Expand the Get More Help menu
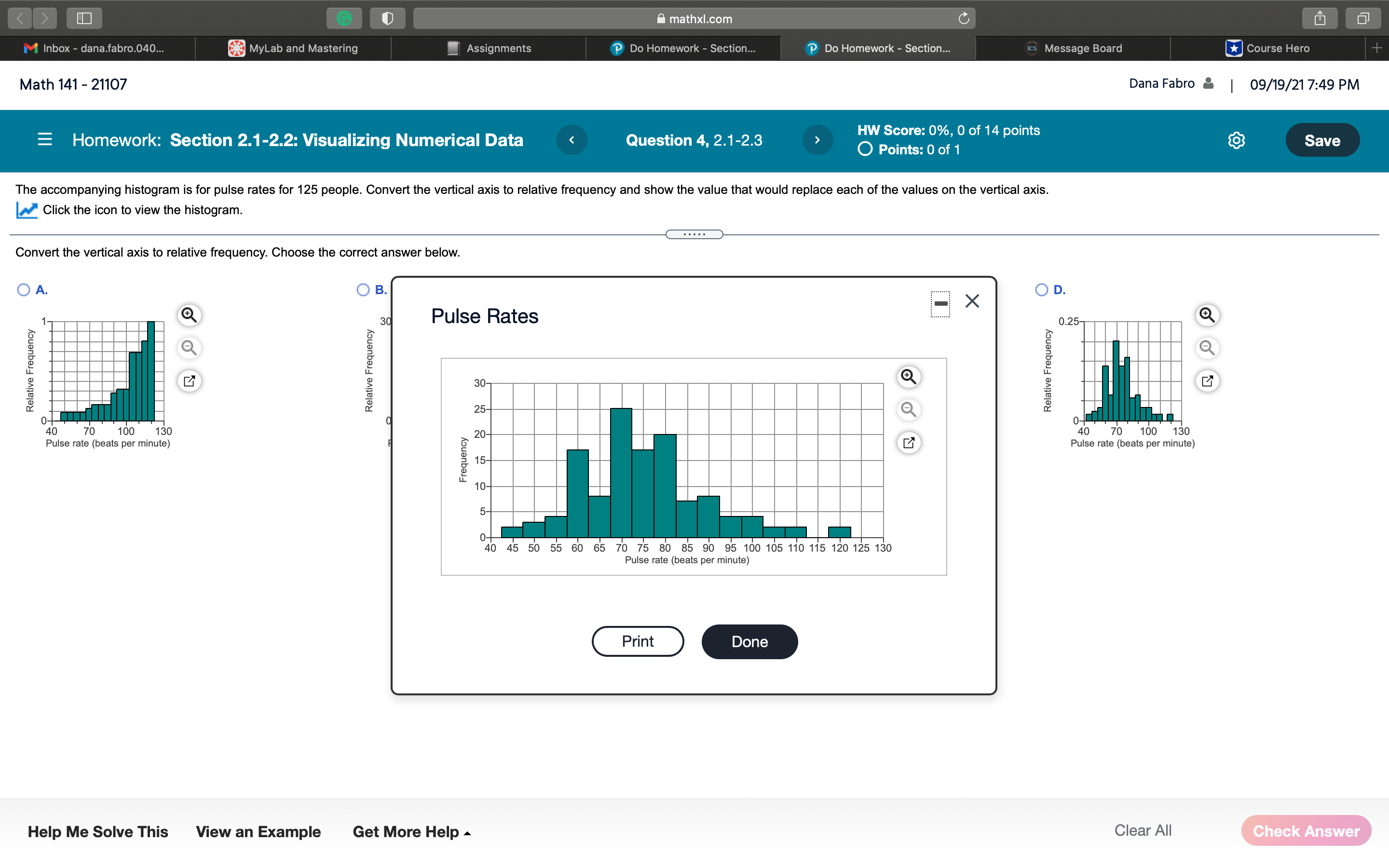 click(x=411, y=832)
